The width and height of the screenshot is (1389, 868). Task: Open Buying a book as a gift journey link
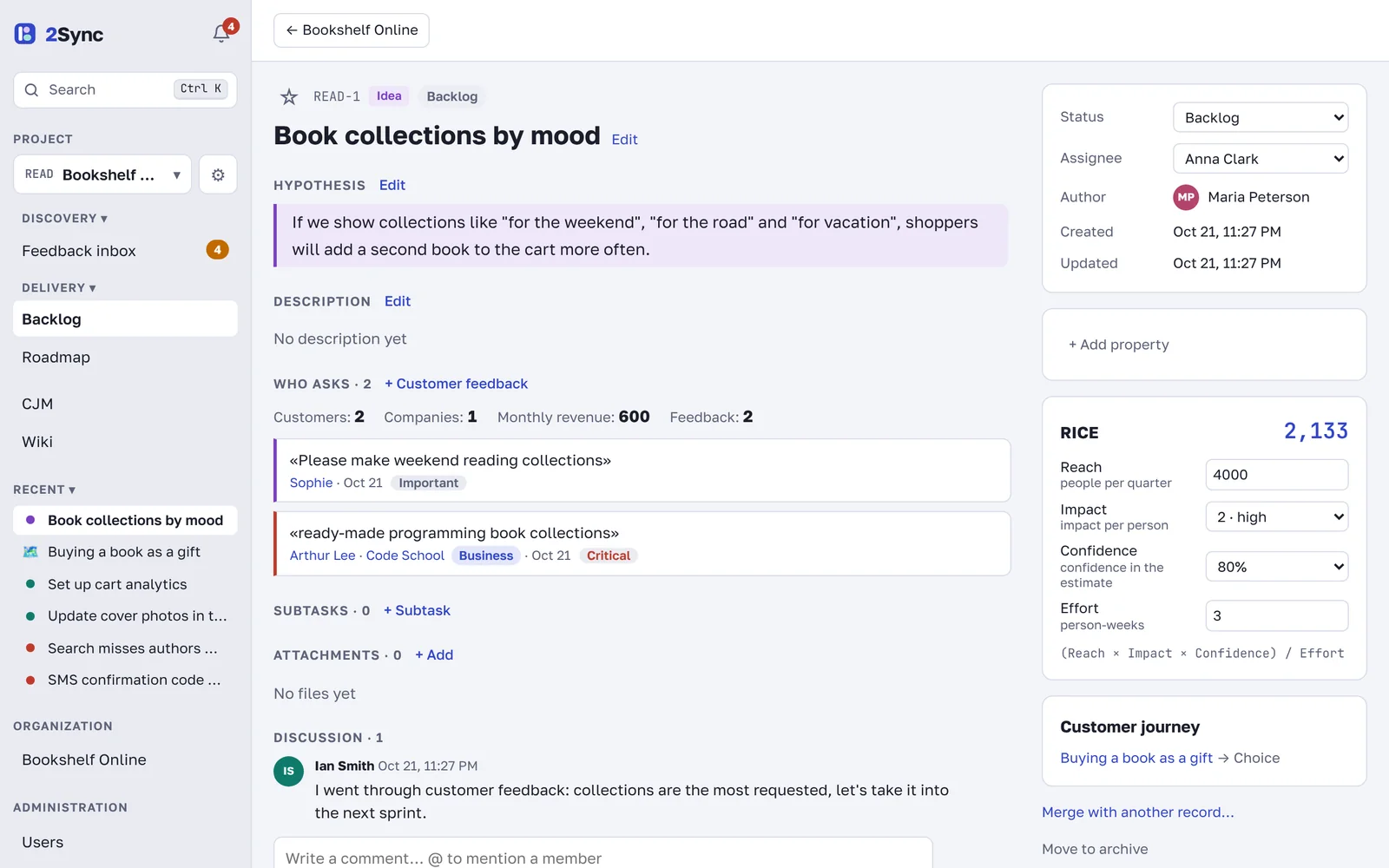(x=1136, y=758)
